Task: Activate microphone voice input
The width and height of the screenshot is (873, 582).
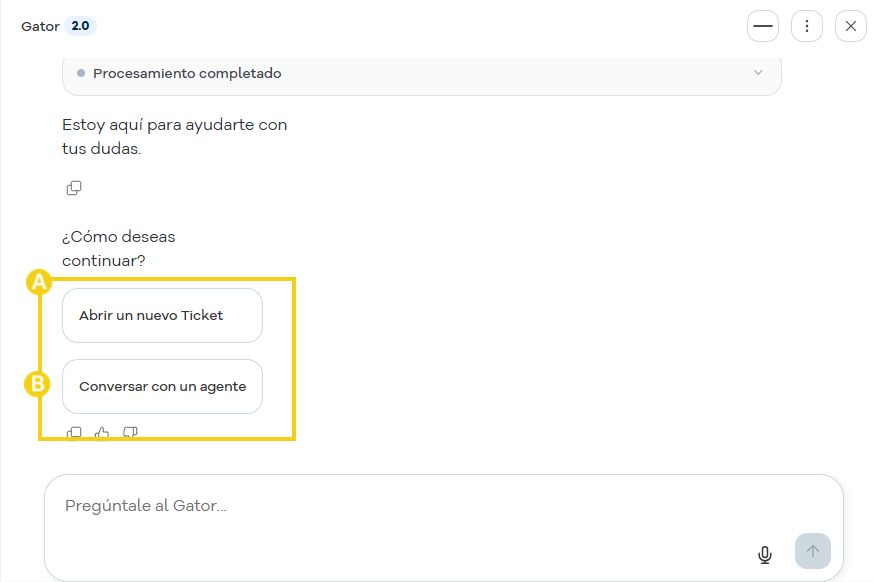Action: click(765, 554)
